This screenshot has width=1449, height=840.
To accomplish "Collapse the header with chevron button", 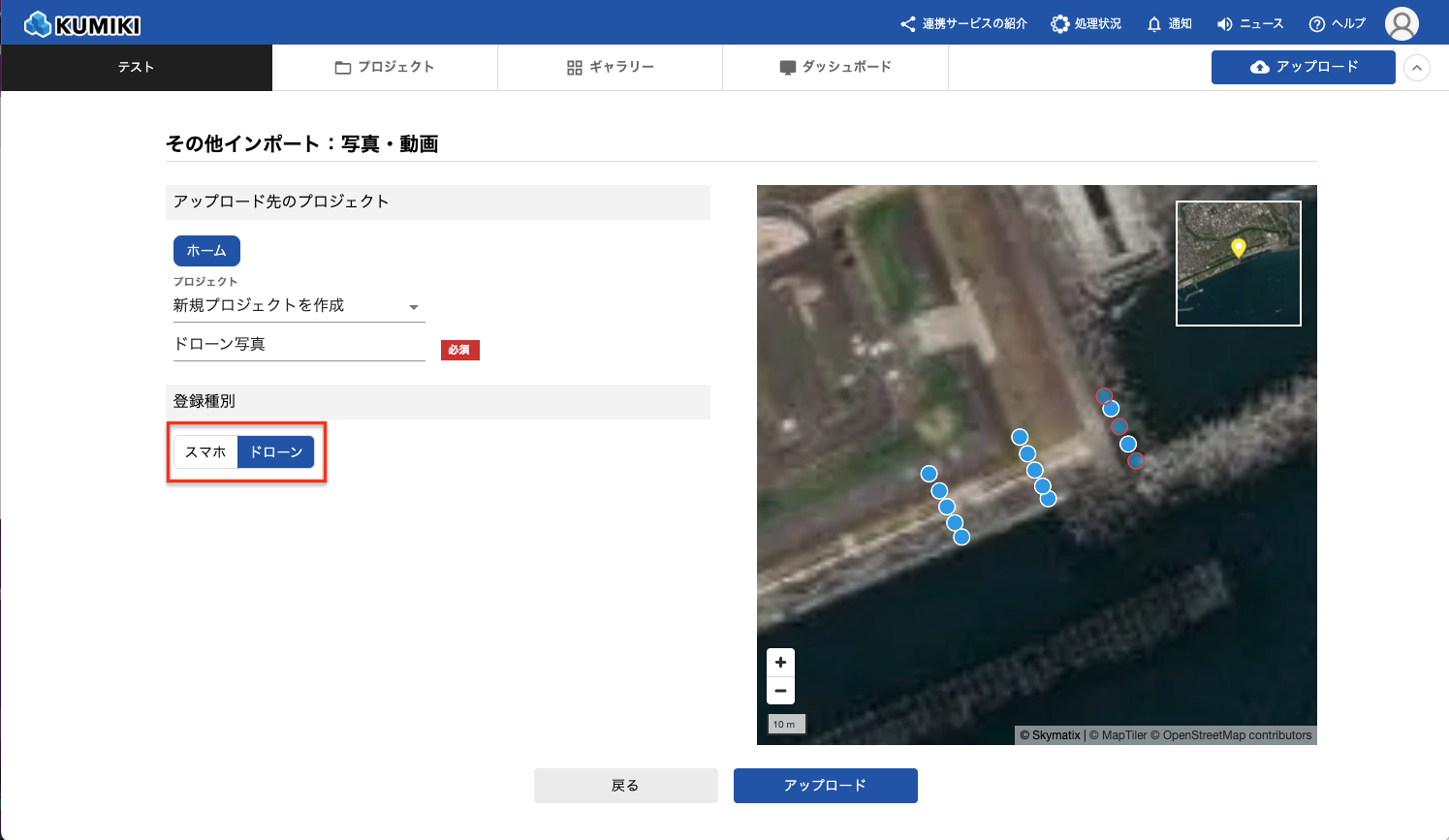I will pos(1416,68).
